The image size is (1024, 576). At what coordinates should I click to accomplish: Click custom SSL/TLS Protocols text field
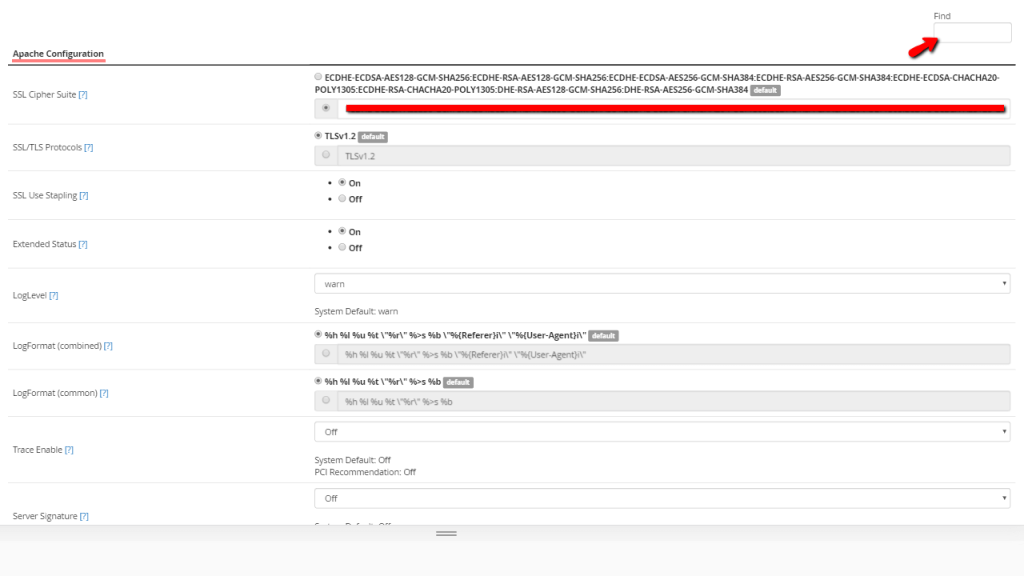(674, 156)
